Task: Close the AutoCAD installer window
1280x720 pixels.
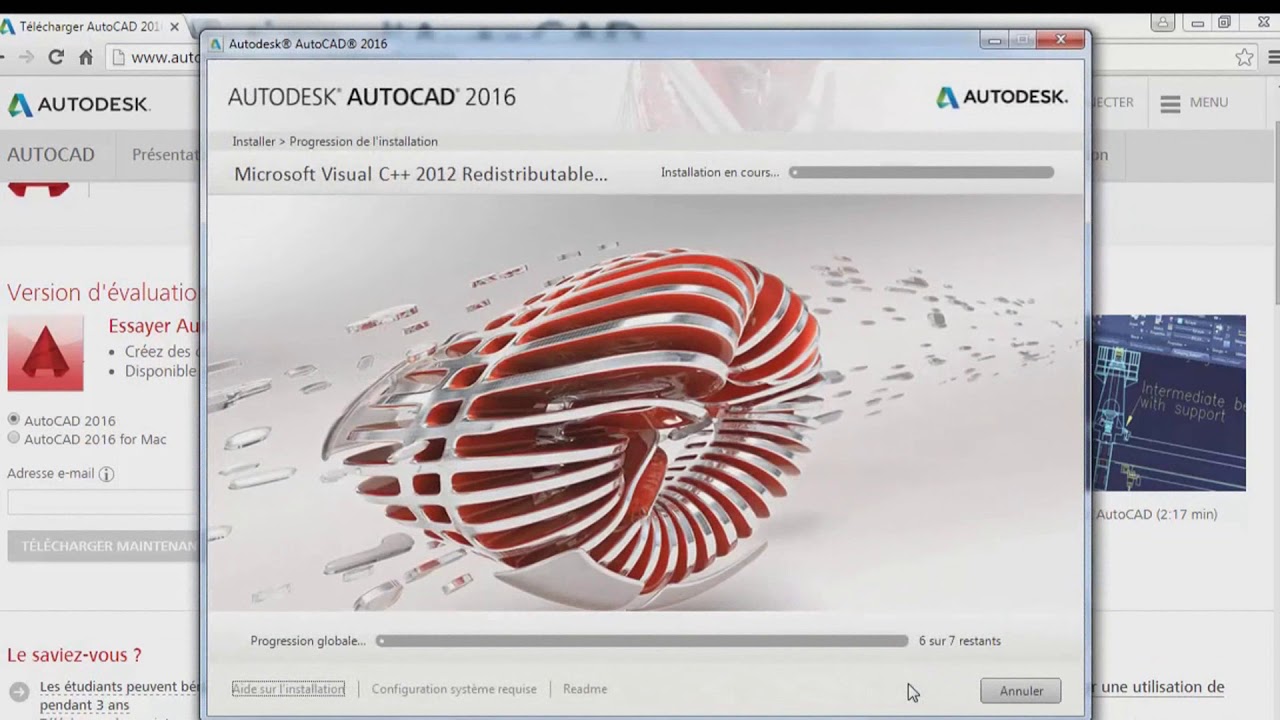Action: click(1060, 40)
